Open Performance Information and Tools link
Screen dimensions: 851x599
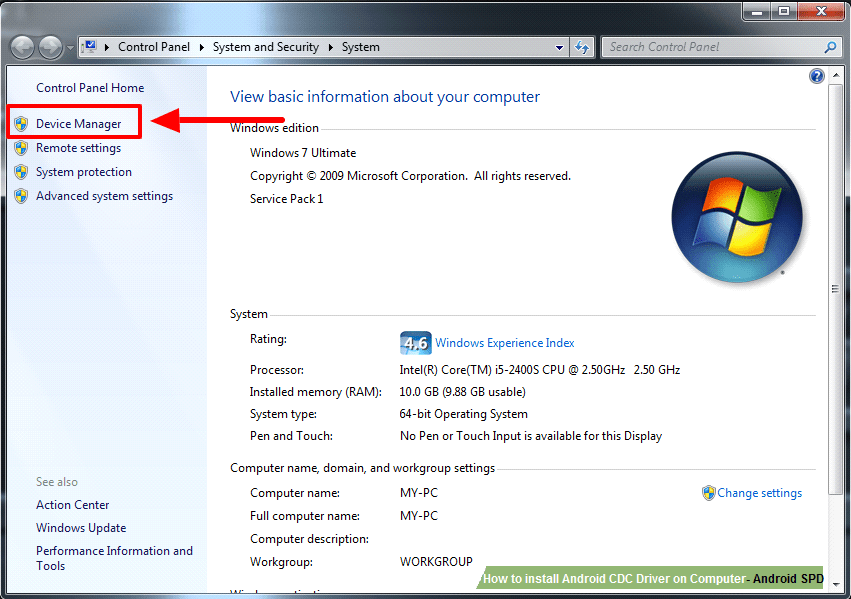pyautogui.click(x=114, y=558)
